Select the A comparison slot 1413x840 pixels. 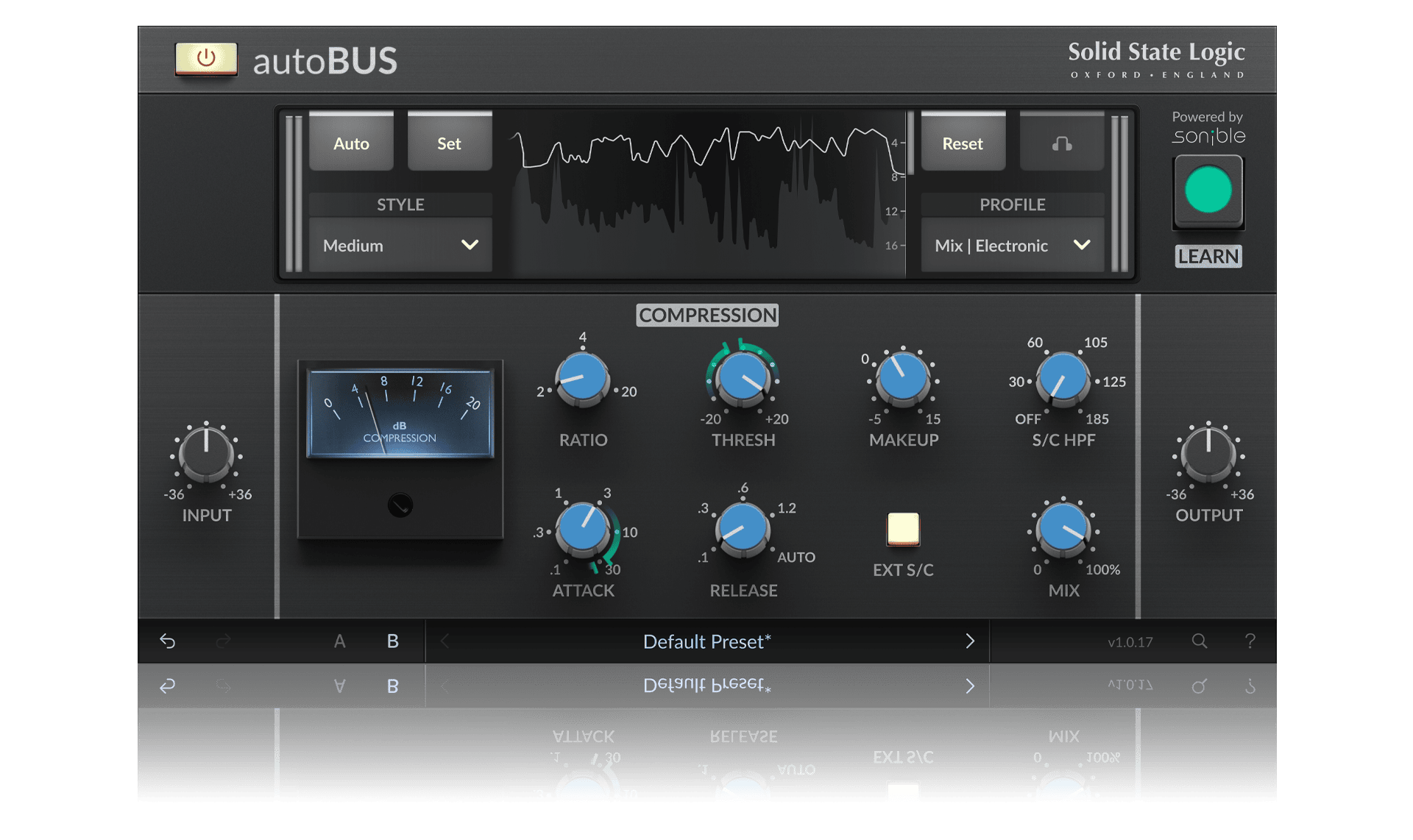click(x=339, y=641)
